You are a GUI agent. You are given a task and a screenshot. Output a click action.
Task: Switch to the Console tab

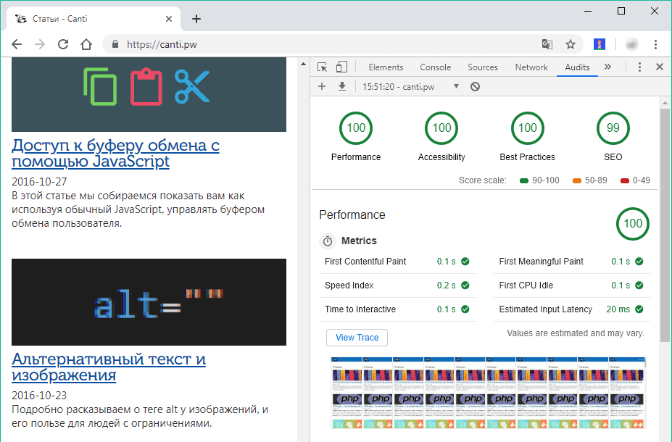[x=435, y=67]
